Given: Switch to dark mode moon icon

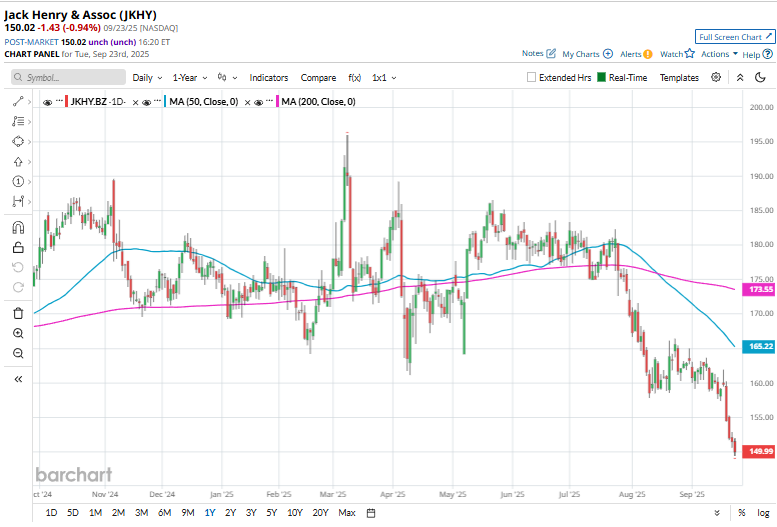Looking at the screenshot, I should pos(760,77).
